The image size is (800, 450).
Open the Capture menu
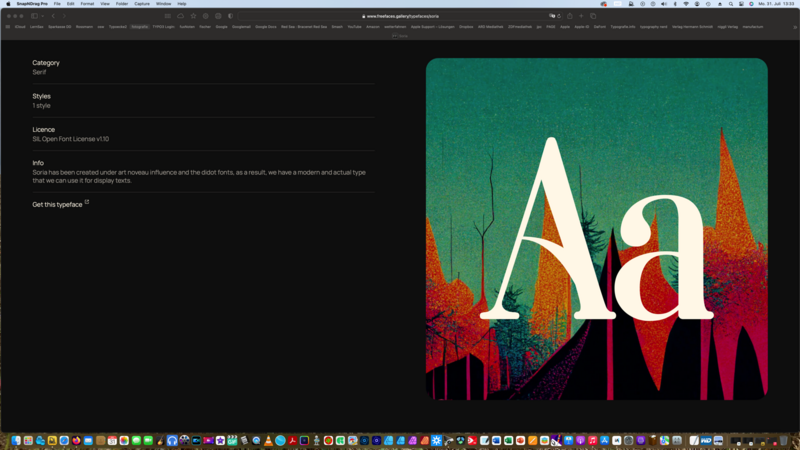click(142, 4)
